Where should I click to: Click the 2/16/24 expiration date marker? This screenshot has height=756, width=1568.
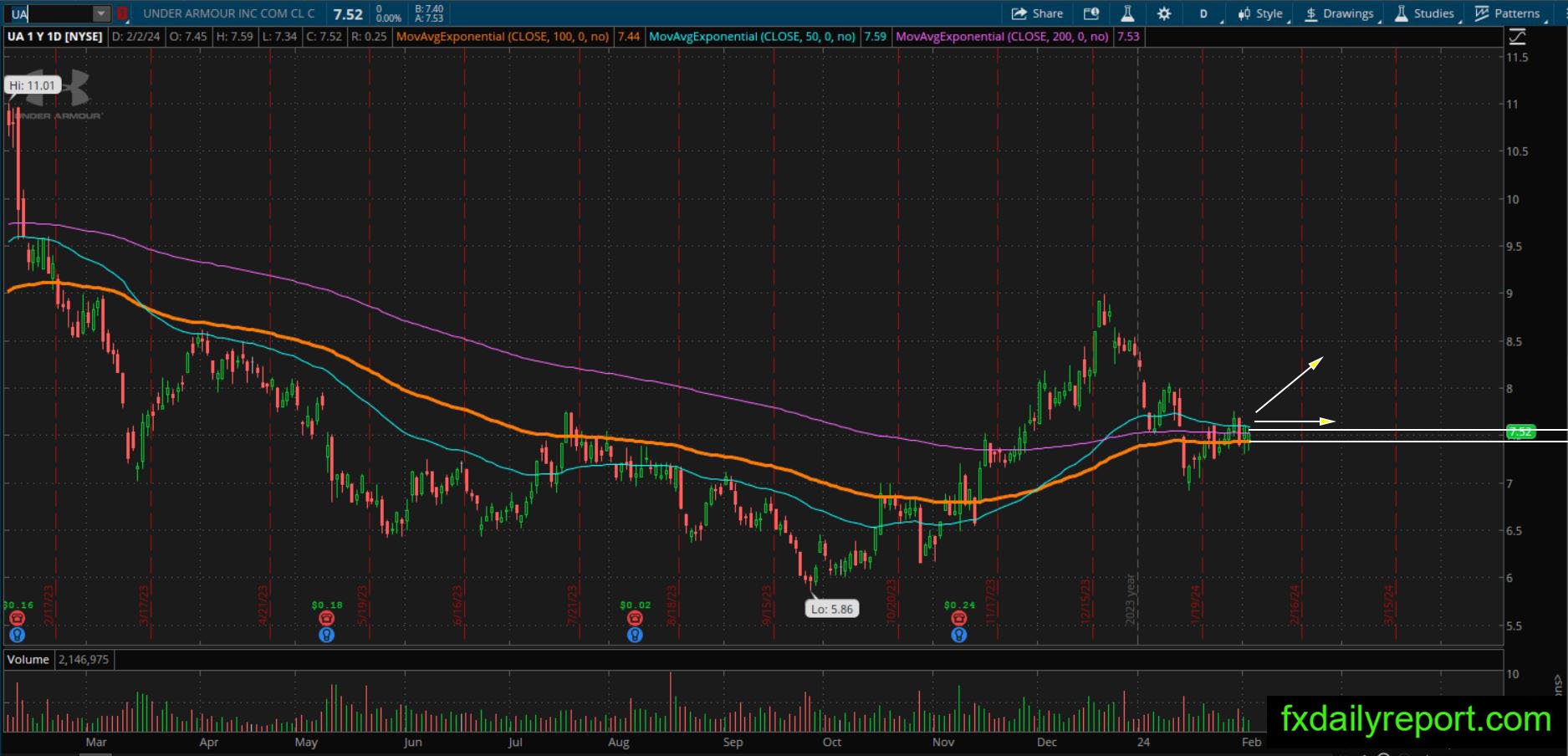point(1295,605)
